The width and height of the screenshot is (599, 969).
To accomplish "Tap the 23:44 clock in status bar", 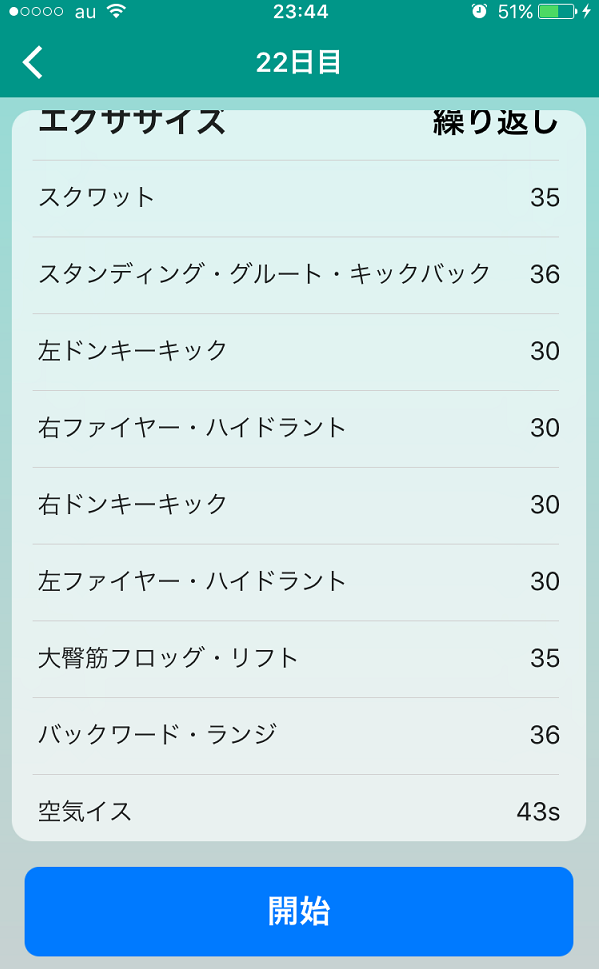I will tap(300, 11).
